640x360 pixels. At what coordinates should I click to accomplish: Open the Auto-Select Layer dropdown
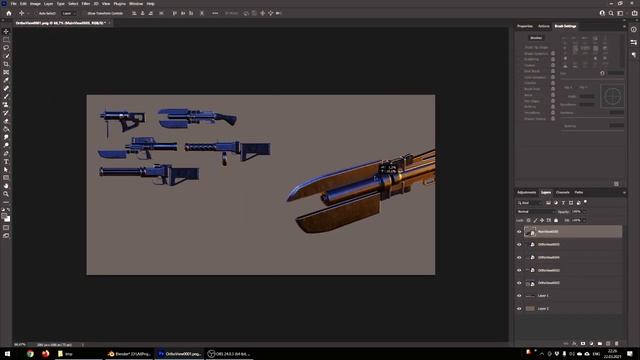[x=69, y=13]
